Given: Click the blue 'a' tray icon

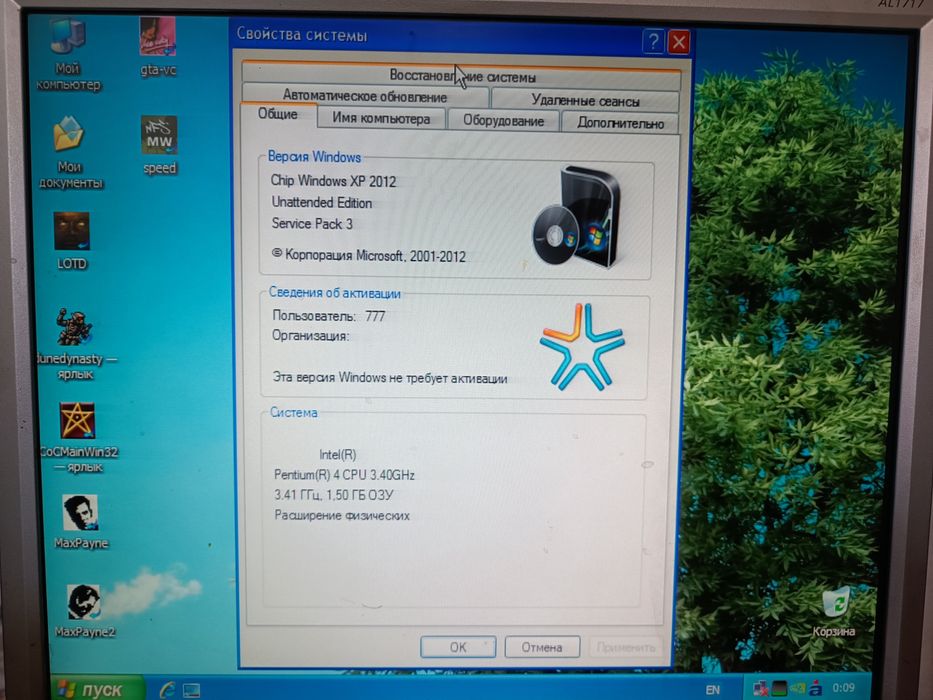Looking at the screenshot, I should click(x=815, y=689).
